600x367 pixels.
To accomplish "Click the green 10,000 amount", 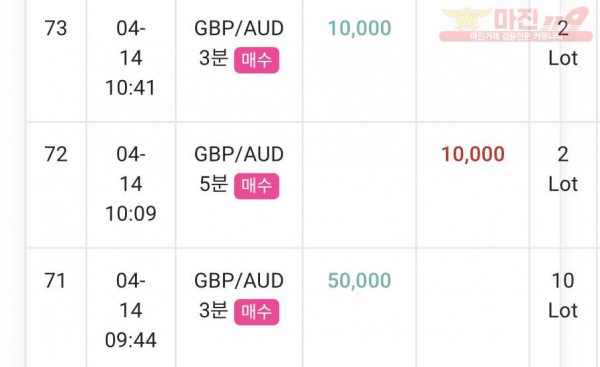I will tap(360, 28).
